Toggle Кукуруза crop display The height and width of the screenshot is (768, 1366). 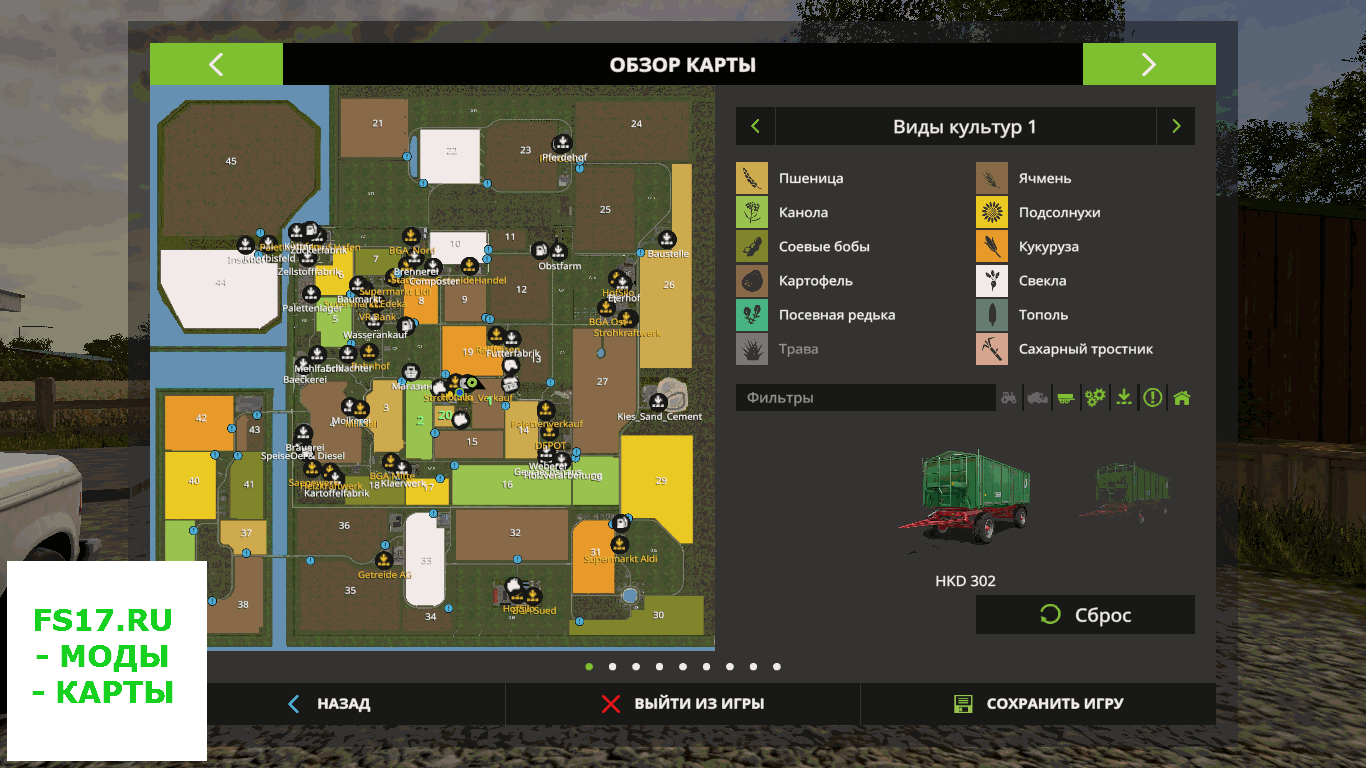click(992, 247)
